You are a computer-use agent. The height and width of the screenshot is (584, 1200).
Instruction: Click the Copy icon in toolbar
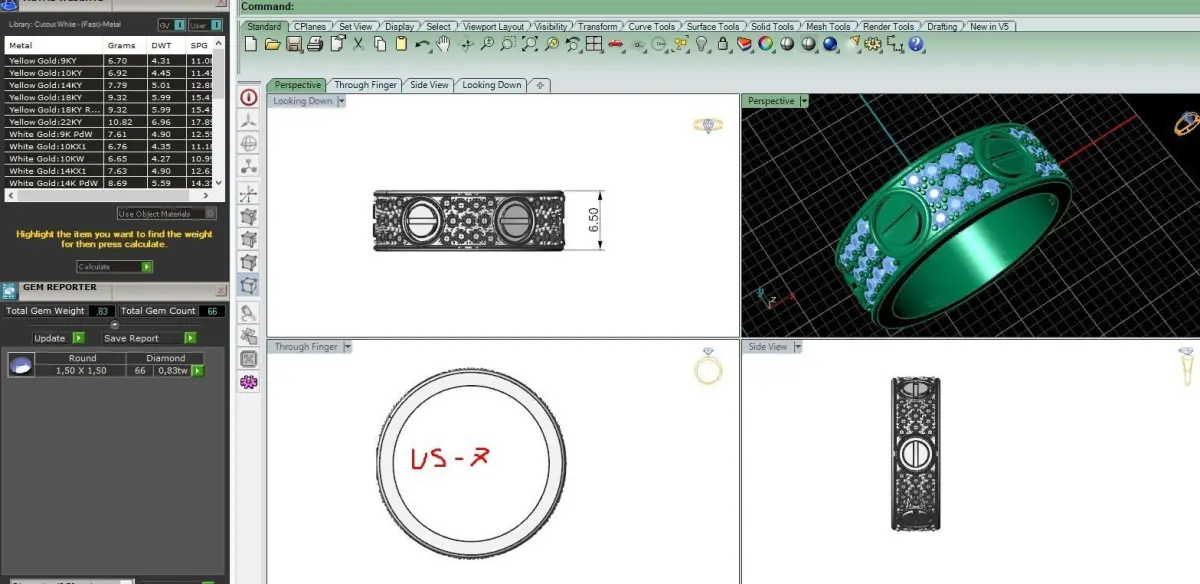[380, 43]
